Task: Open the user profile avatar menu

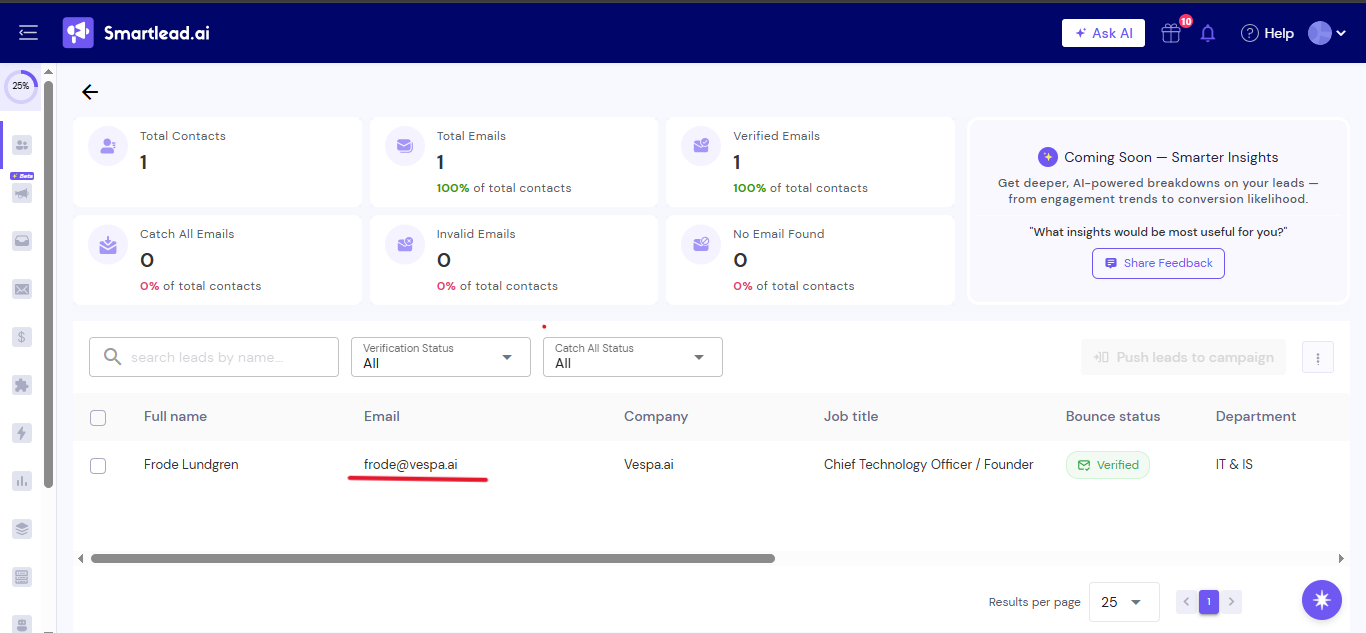Action: [1327, 33]
